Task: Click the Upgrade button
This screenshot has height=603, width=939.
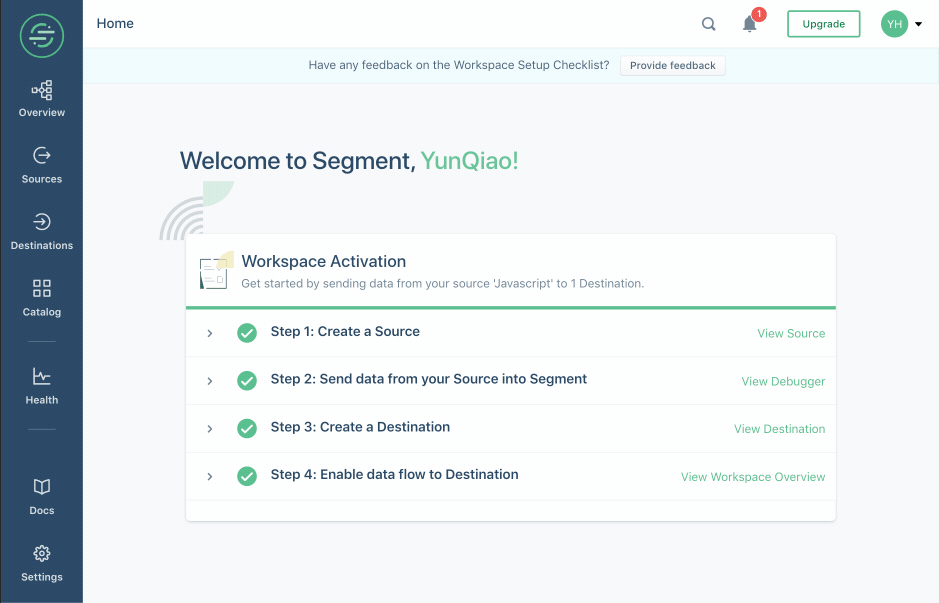Action: [x=823, y=24]
